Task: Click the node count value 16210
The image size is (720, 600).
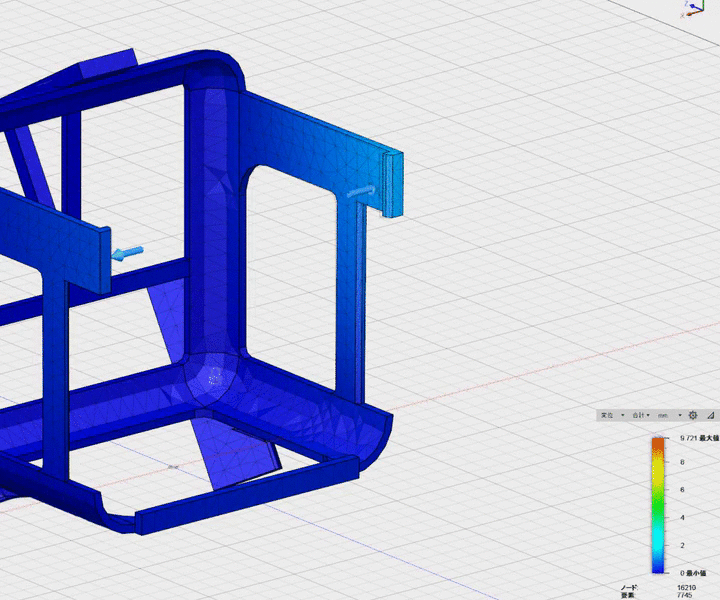Action: click(x=686, y=588)
